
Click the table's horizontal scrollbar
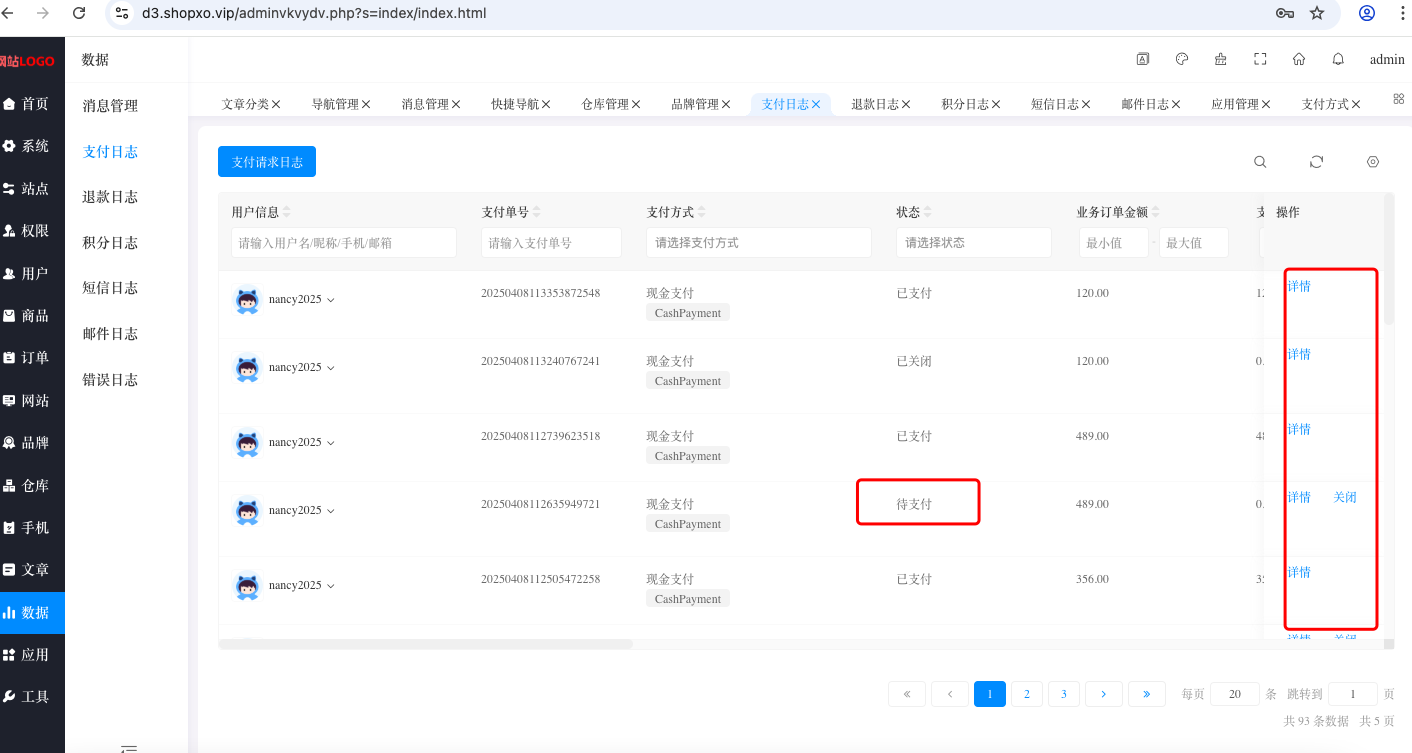(426, 644)
